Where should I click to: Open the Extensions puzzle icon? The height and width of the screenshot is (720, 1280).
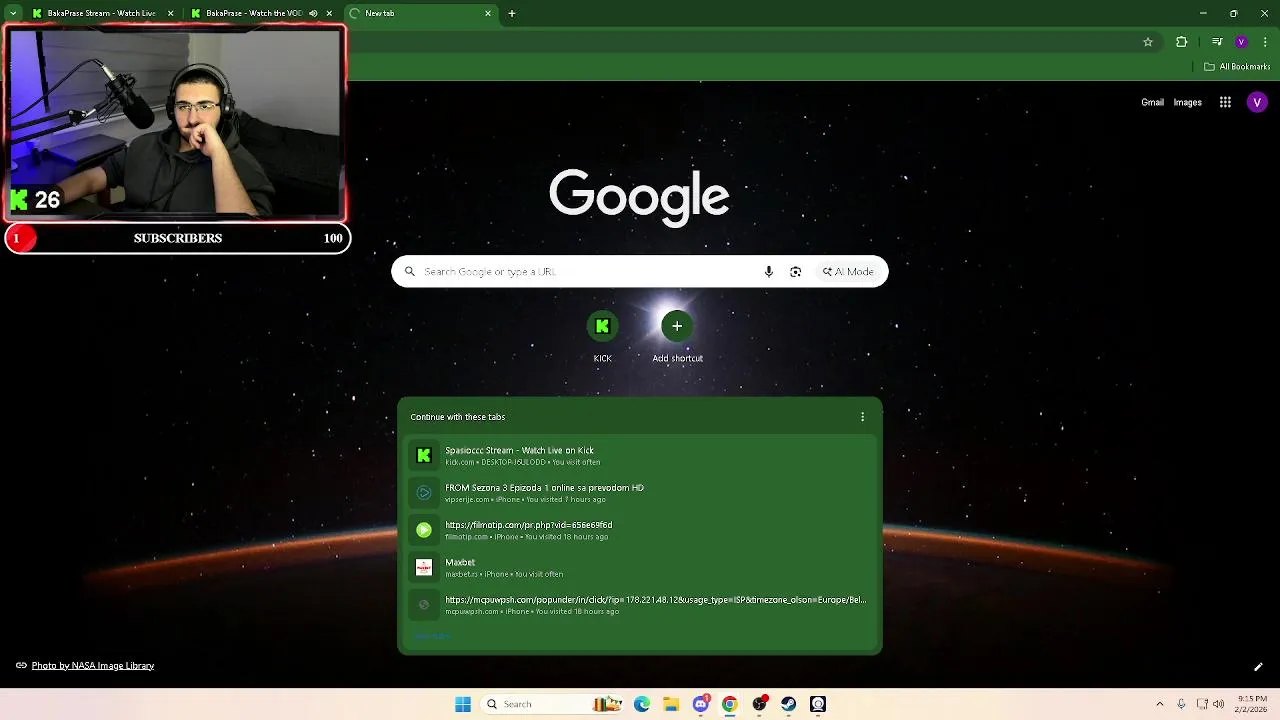tap(1182, 42)
